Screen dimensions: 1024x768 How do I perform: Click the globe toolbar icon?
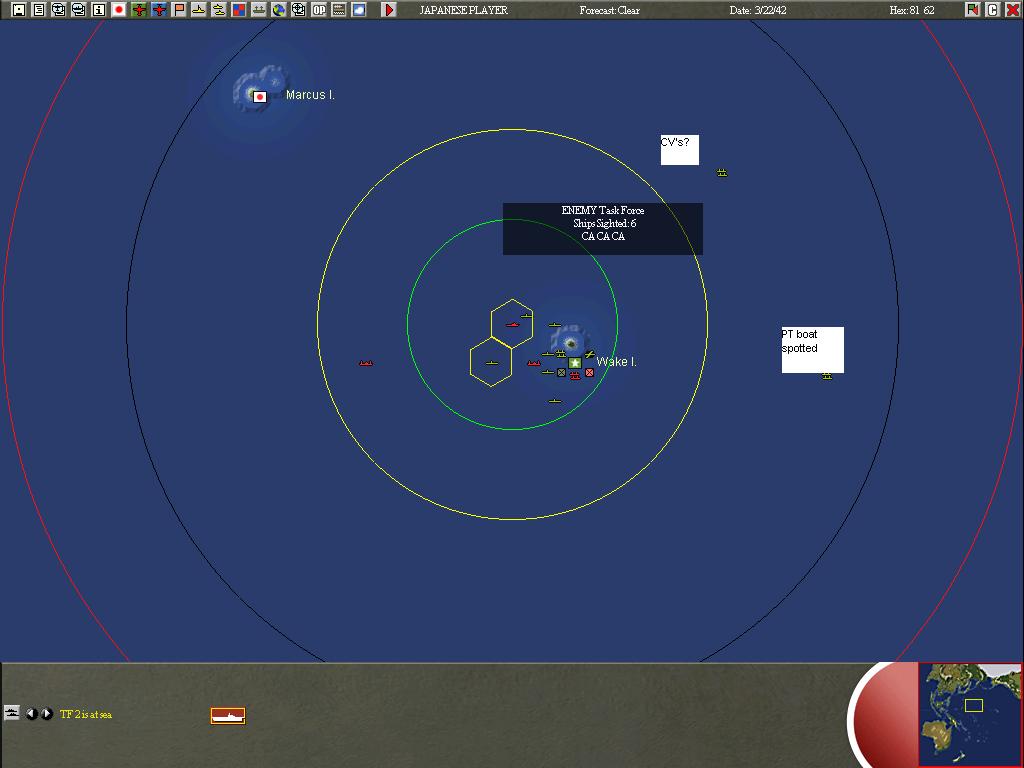click(x=279, y=10)
